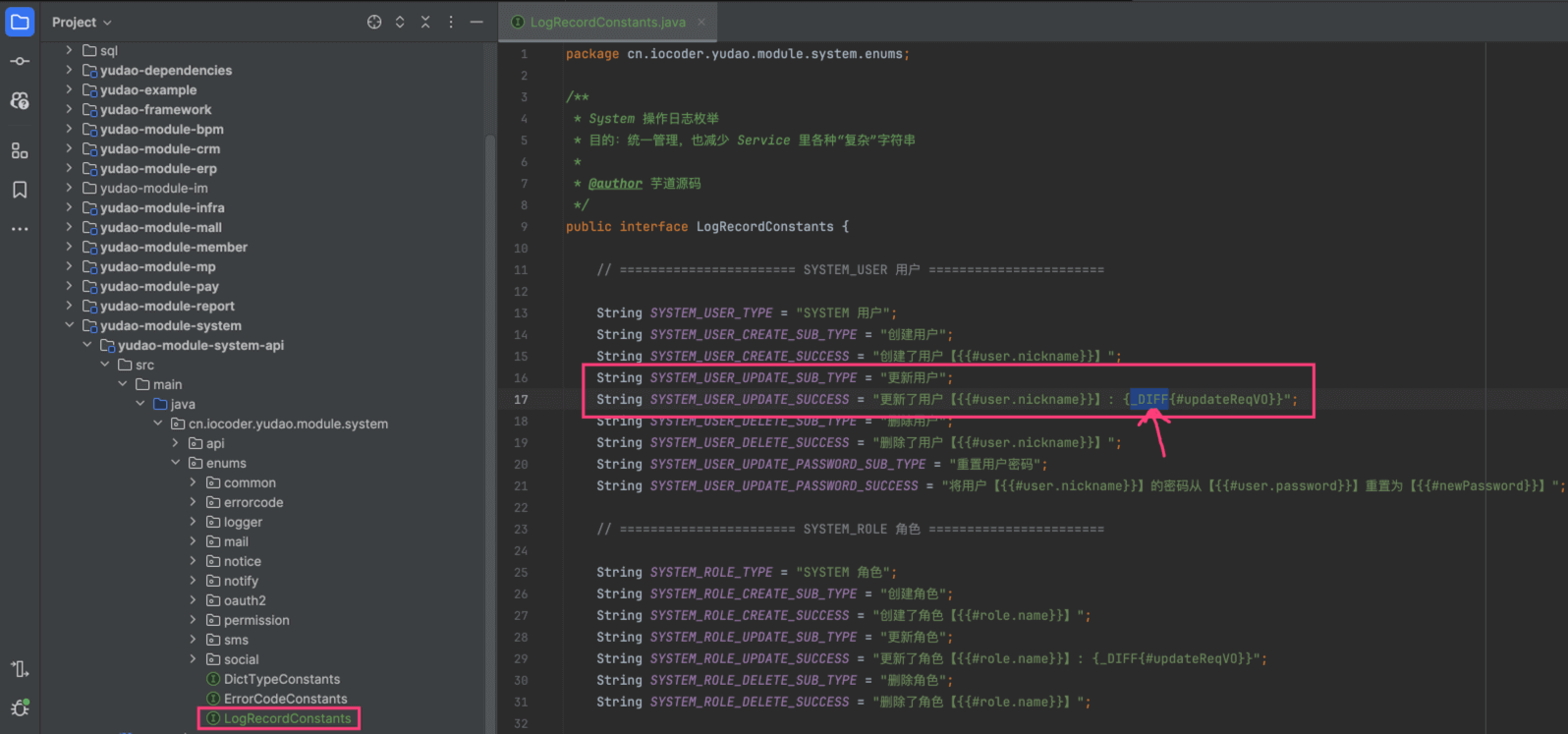The width and height of the screenshot is (1568, 734).
Task: Switch to the LogRecordConstants.java tab
Action: pos(607,22)
